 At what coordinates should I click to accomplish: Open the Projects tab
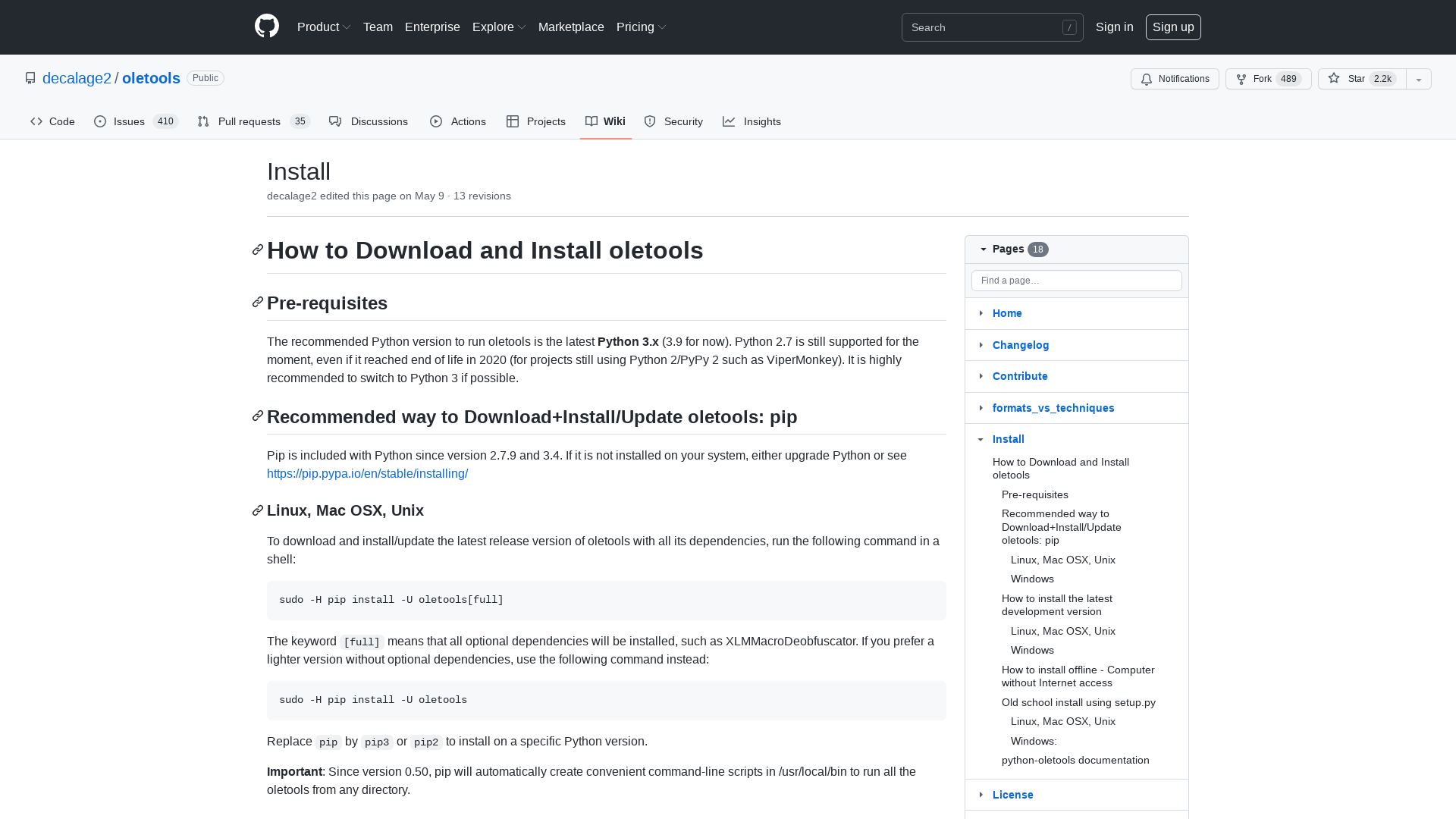click(x=536, y=121)
